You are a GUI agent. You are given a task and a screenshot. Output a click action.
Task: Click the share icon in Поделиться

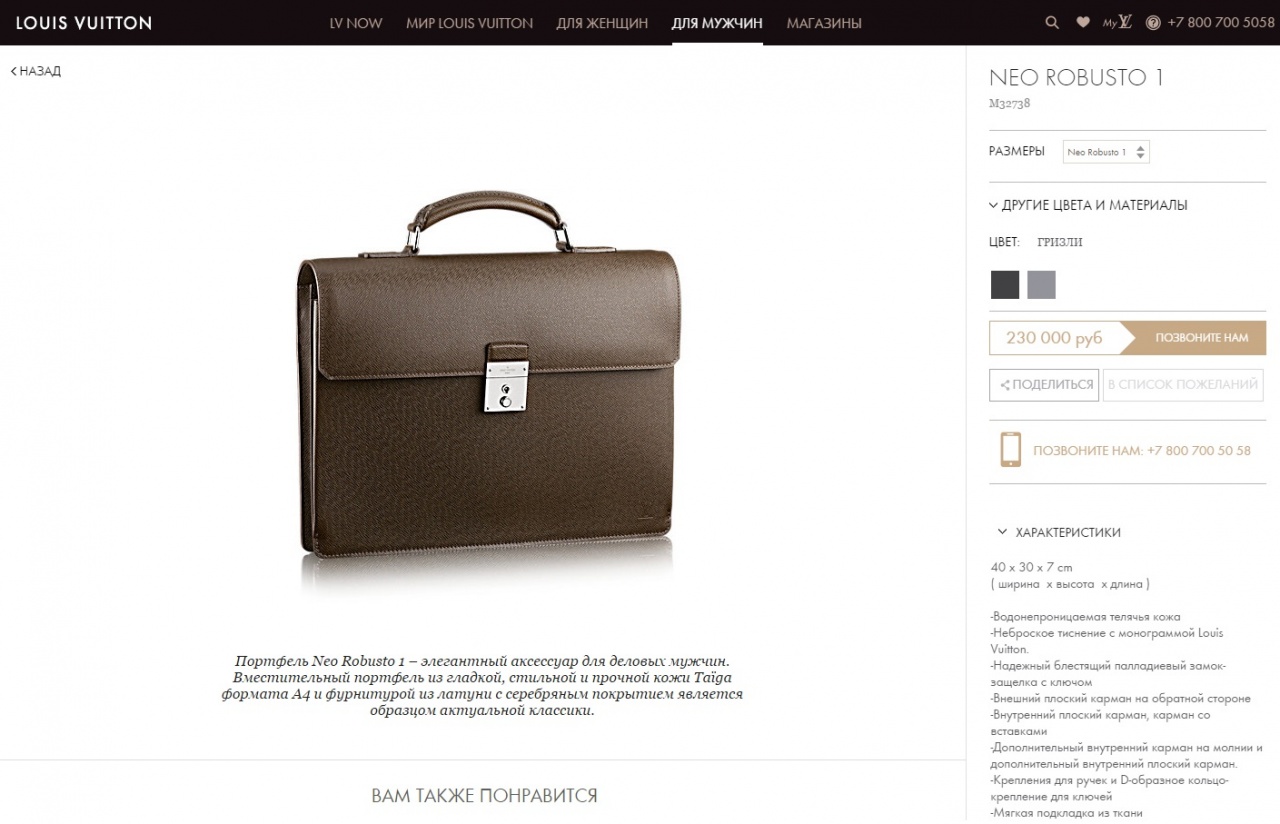[x=1004, y=385]
